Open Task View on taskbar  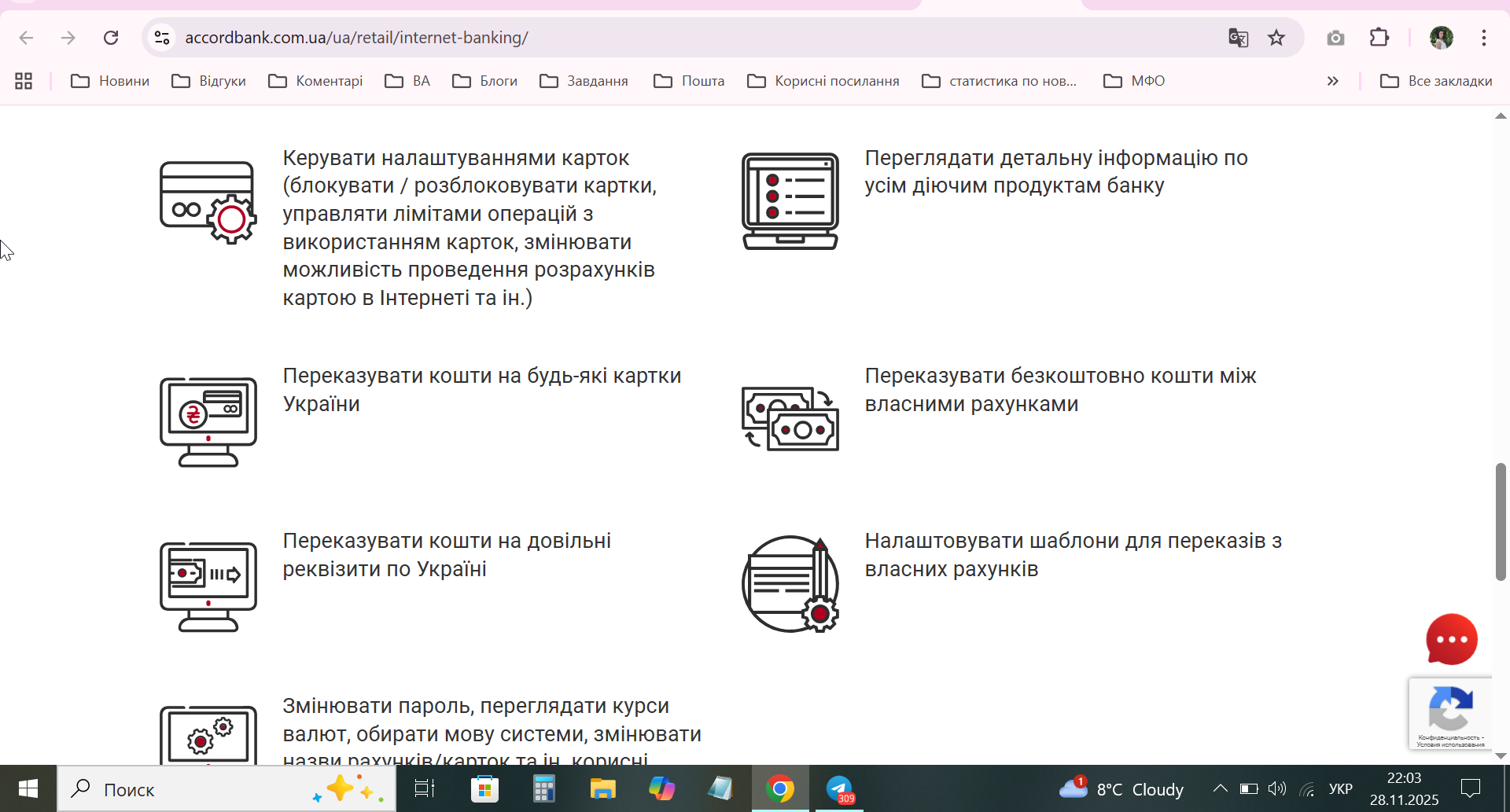pyautogui.click(x=425, y=788)
